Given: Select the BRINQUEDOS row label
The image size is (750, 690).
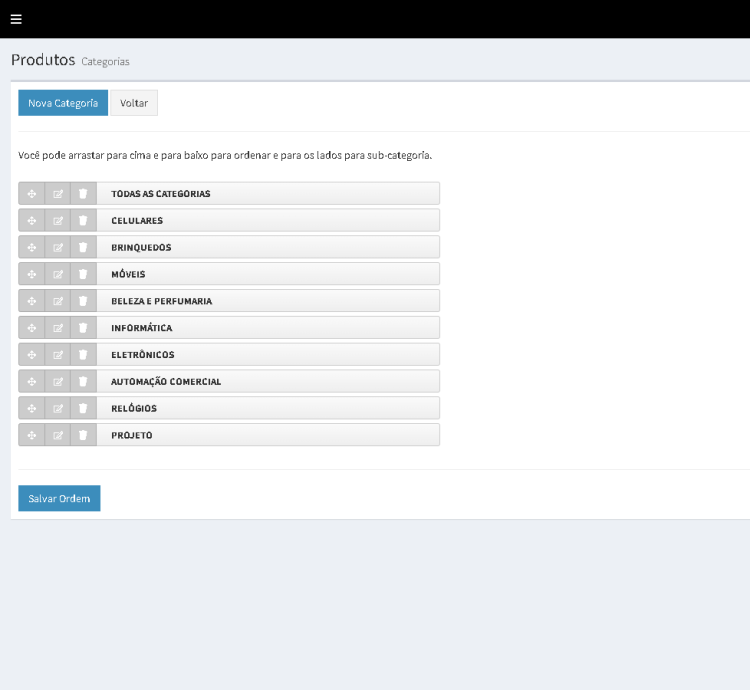Looking at the screenshot, I should tap(141, 247).
